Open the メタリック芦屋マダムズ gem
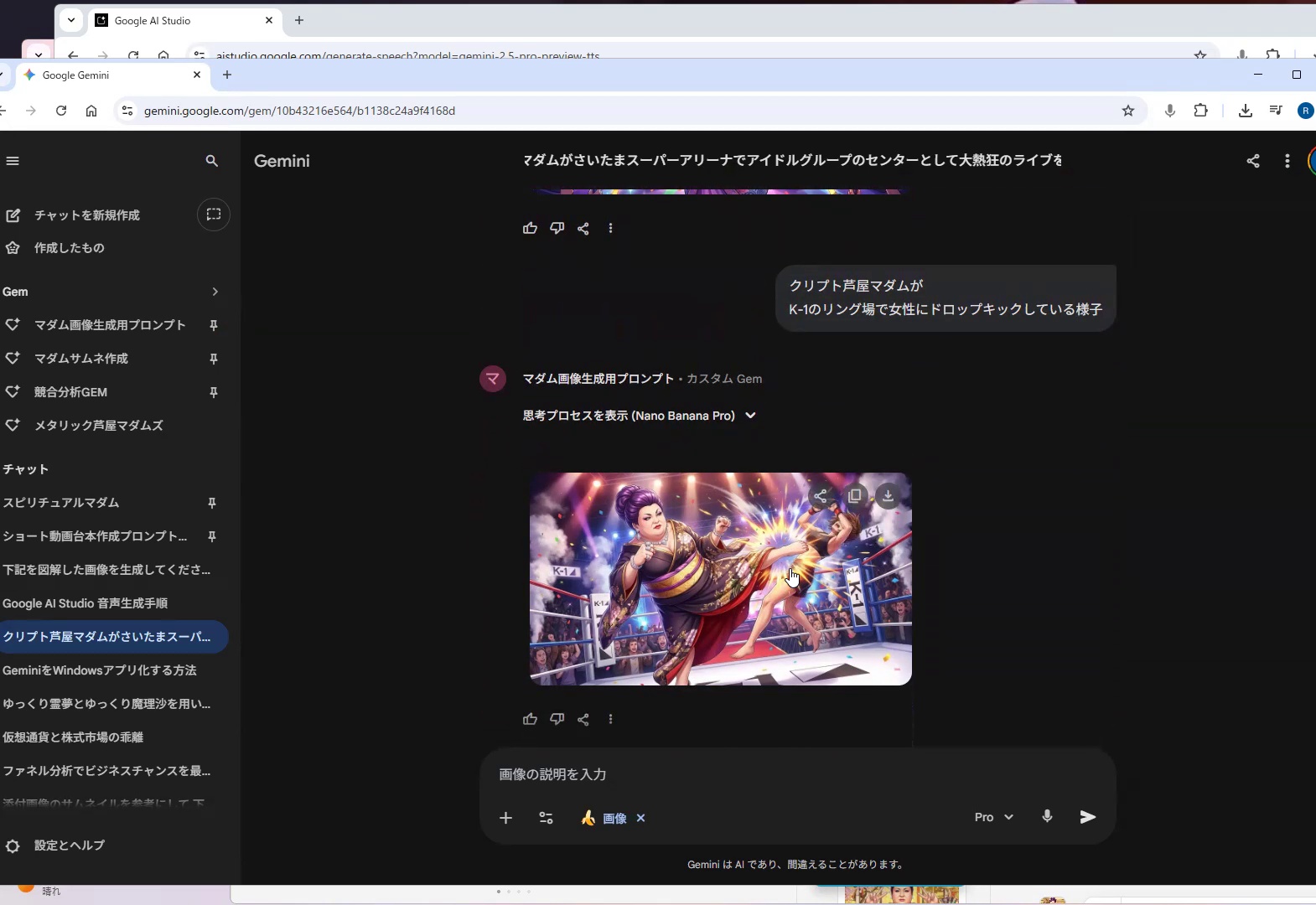1316x905 pixels. [x=98, y=426]
